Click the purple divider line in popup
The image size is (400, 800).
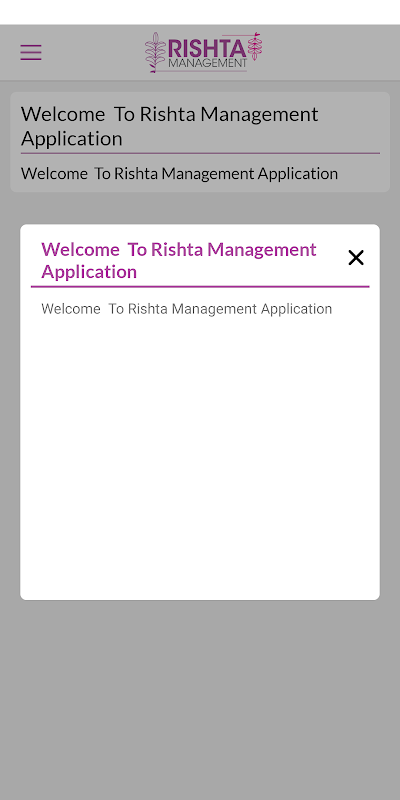(x=200, y=287)
